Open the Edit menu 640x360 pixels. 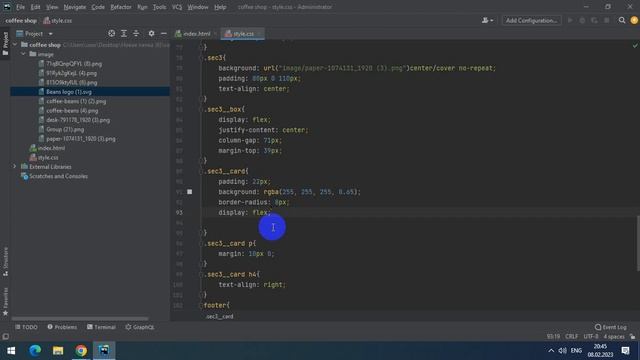[x=36, y=7]
